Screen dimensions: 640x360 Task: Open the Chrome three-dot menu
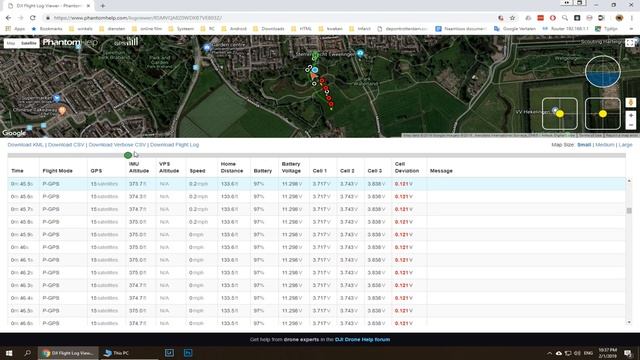point(631,18)
